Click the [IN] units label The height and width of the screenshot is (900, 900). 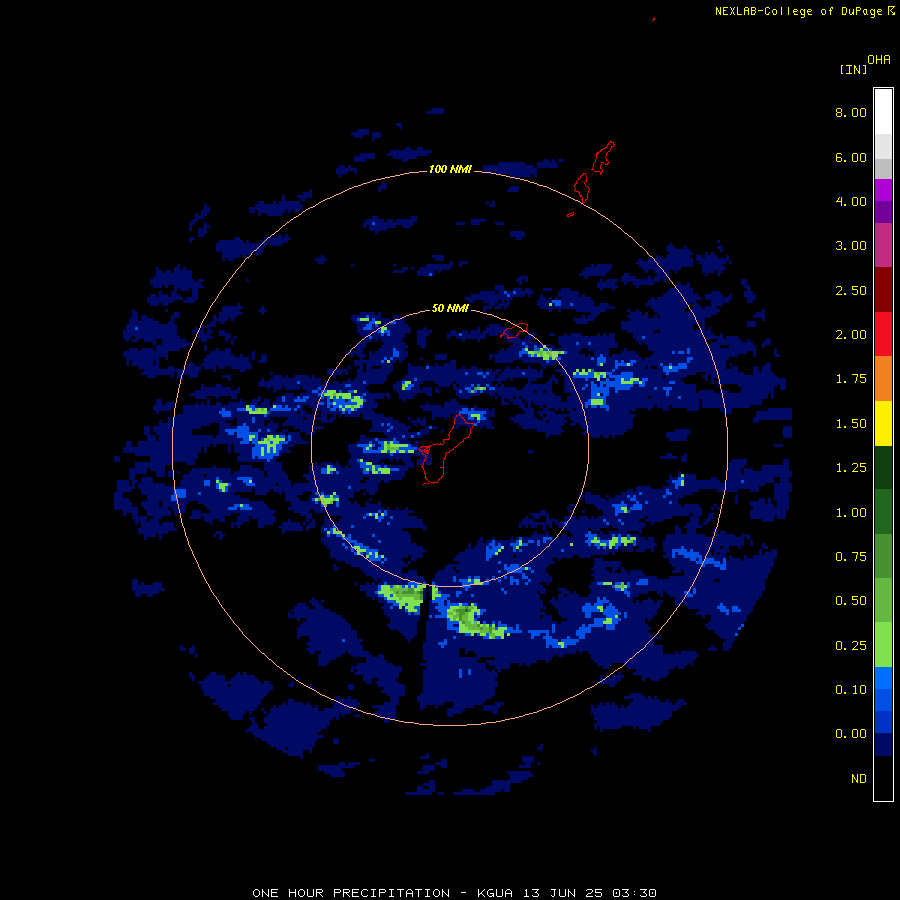tap(853, 69)
